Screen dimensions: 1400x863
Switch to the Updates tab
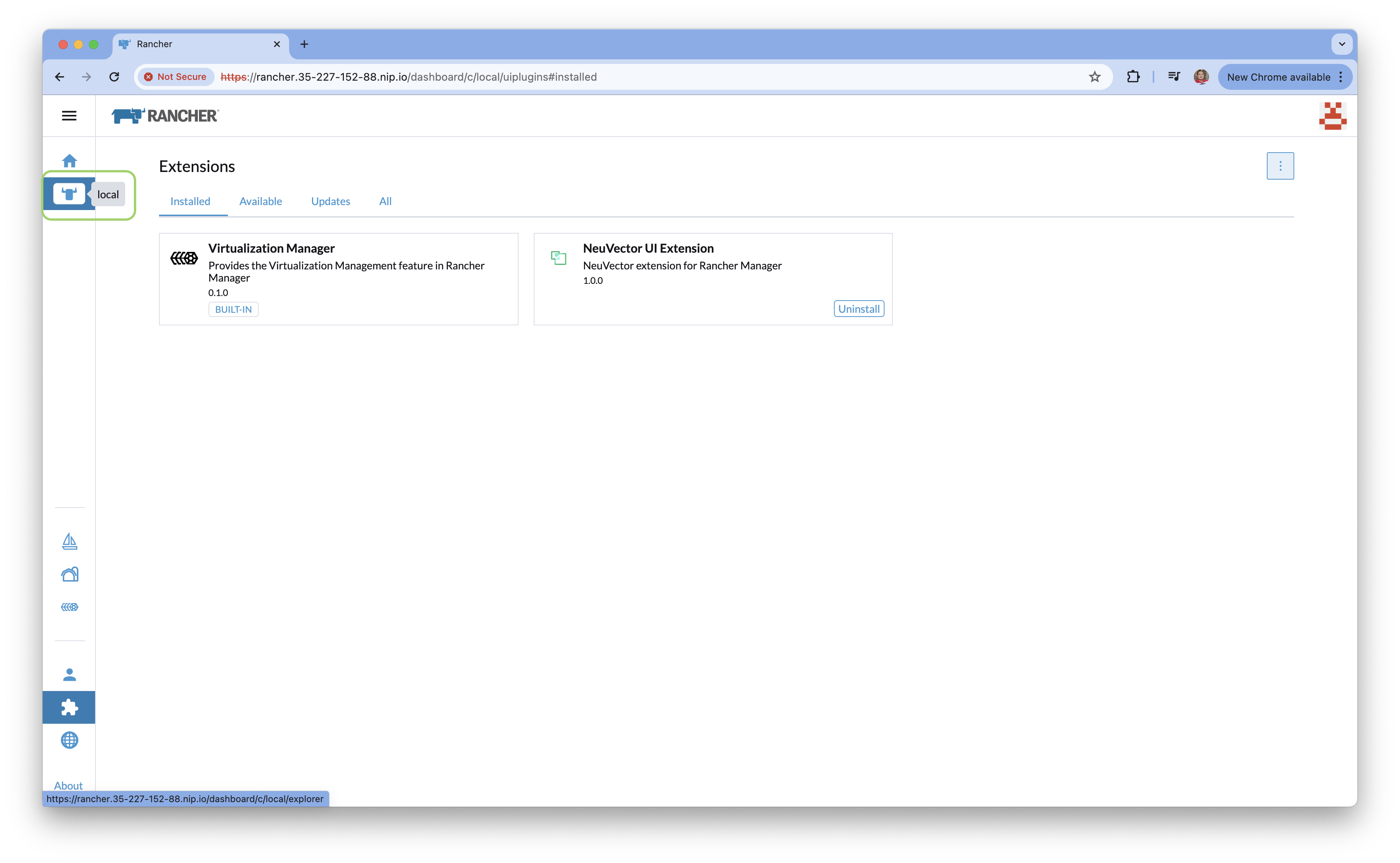pyautogui.click(x=330, y=202)
